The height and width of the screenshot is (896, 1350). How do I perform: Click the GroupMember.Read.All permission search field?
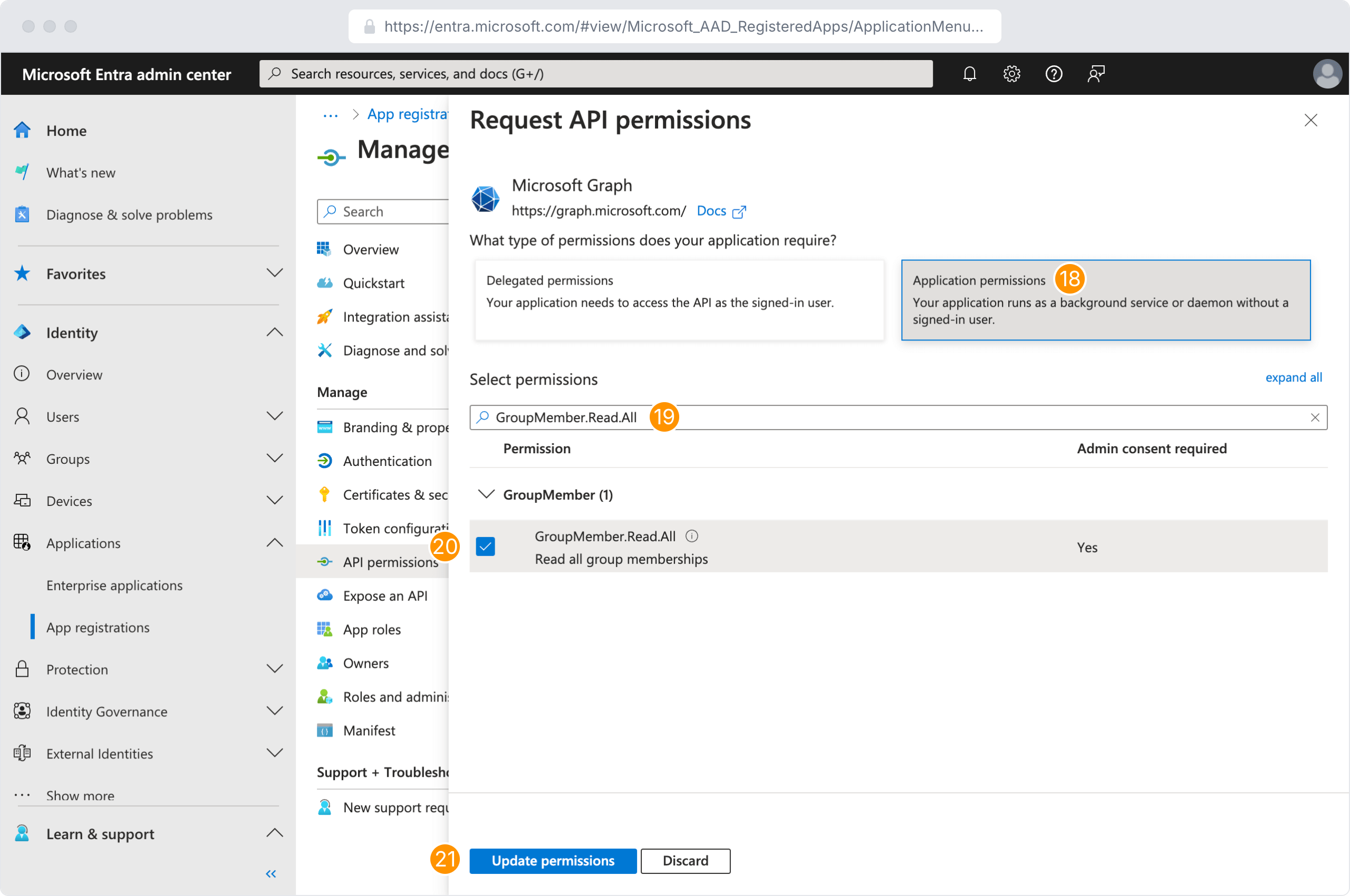coord(915,417)
